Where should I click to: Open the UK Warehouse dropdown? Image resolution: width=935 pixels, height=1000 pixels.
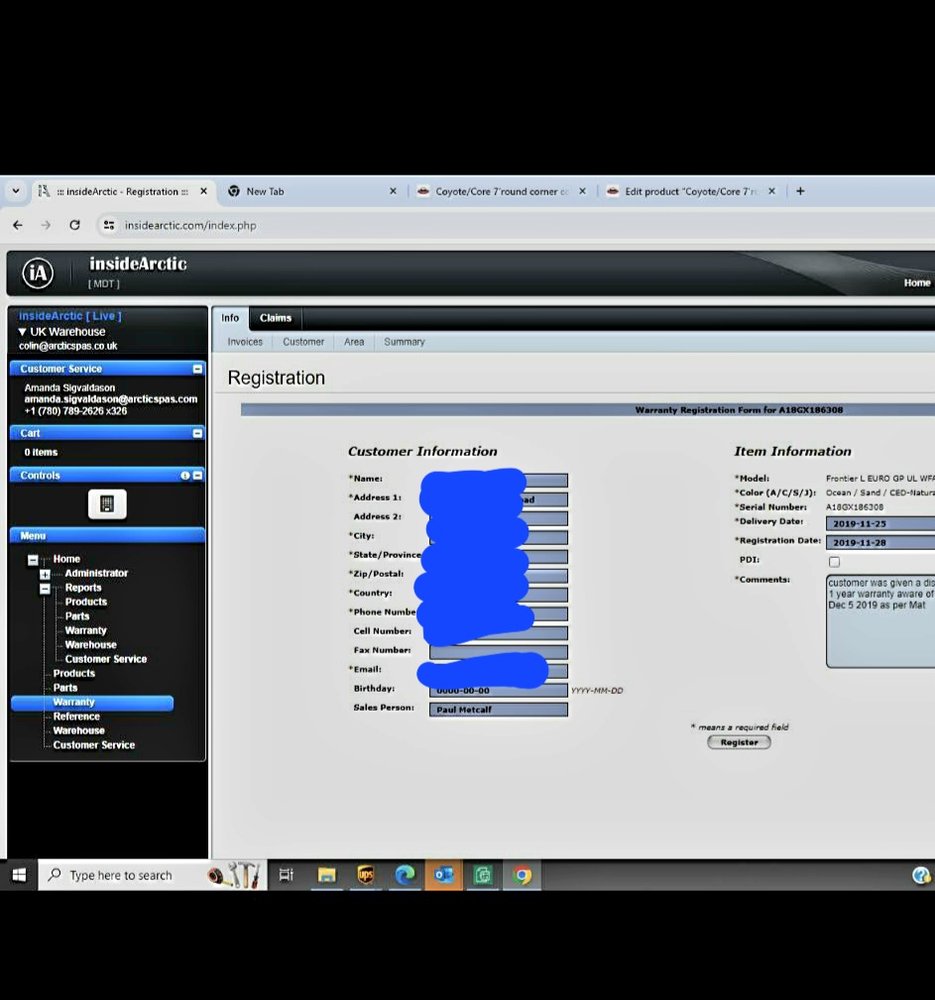click(x=22, y=332)
